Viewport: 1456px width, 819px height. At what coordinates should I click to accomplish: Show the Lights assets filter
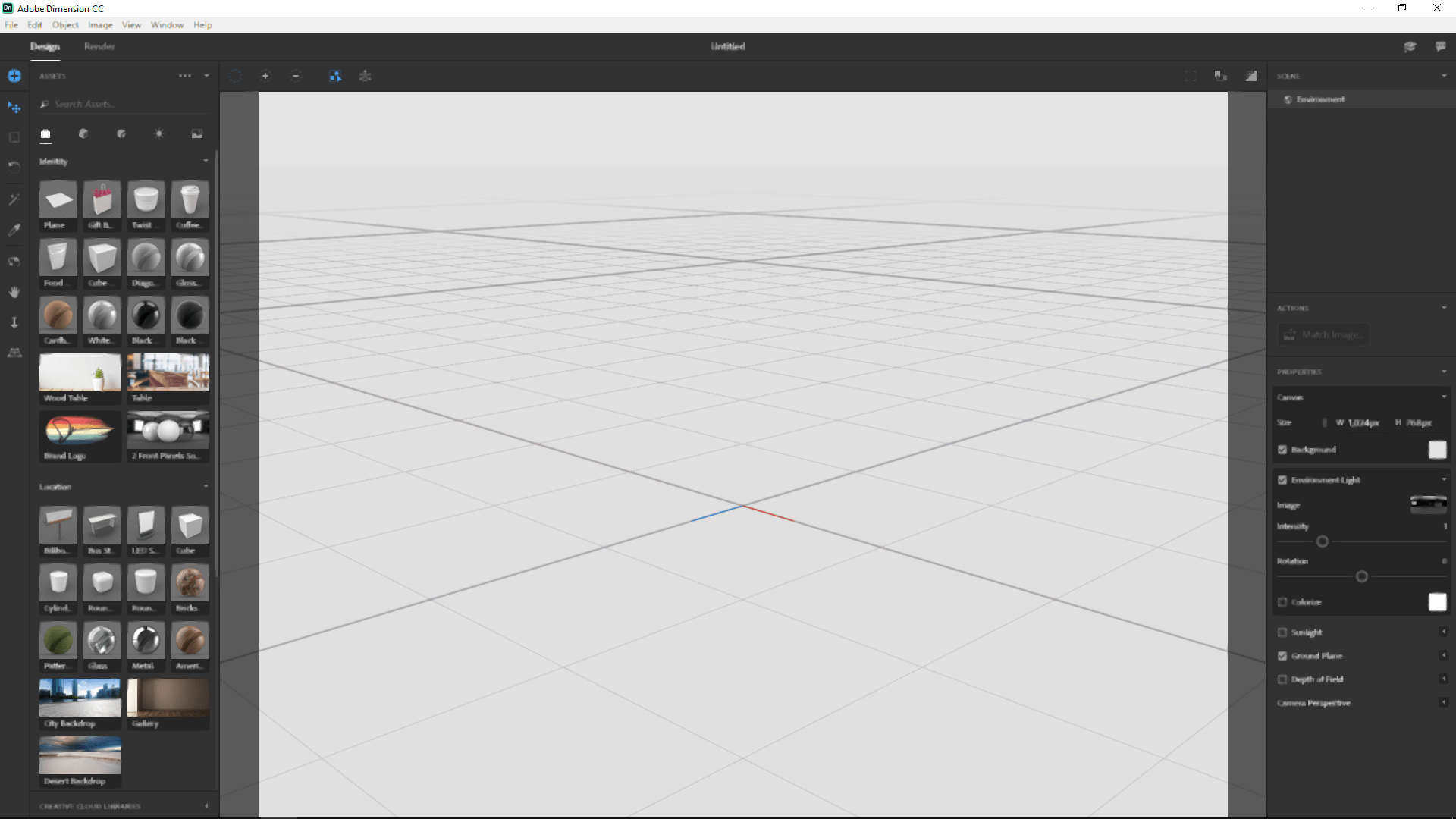159,134
